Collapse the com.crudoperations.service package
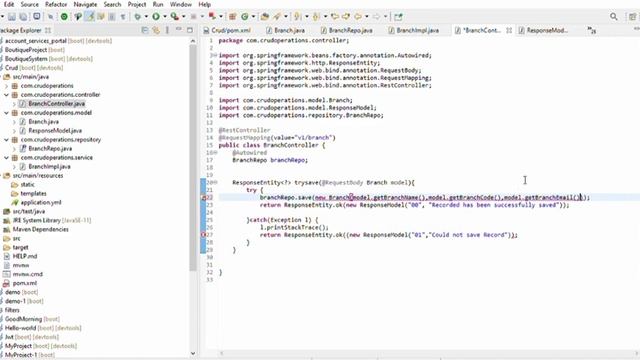640x360 pixels. 7,158
